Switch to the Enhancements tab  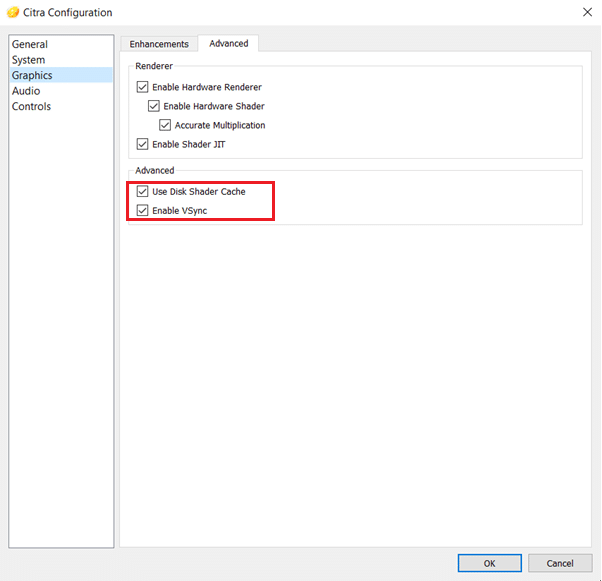(x=159, y=44)
